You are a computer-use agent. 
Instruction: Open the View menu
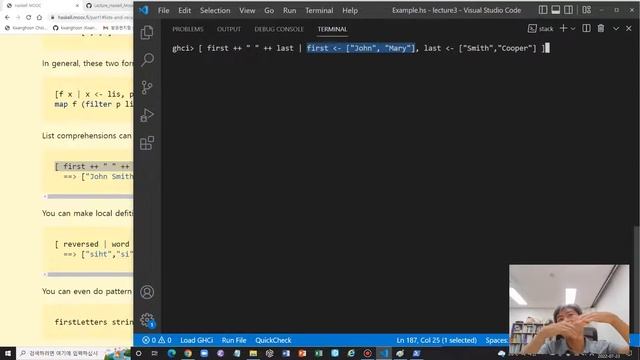tap(247, 11)
